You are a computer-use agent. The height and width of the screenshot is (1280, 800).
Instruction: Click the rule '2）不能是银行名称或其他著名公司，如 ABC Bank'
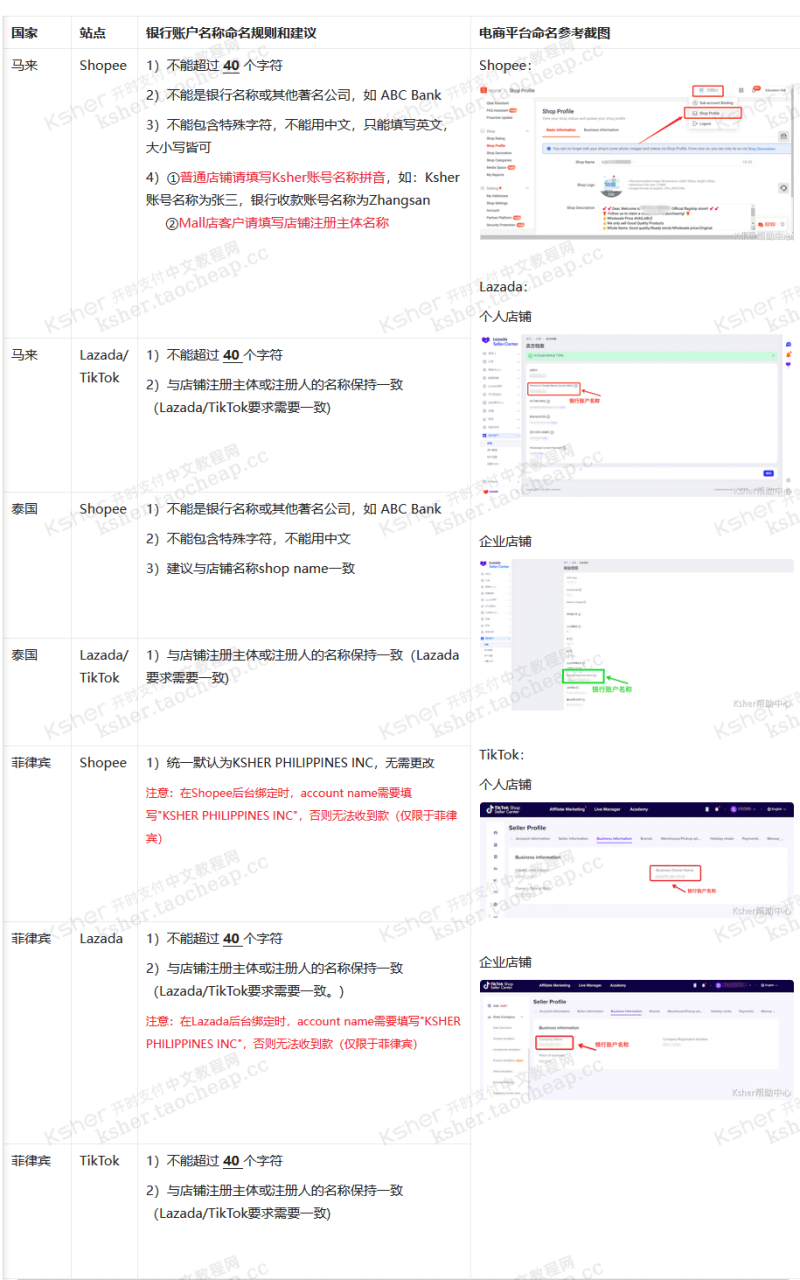[x=294, y=95]
